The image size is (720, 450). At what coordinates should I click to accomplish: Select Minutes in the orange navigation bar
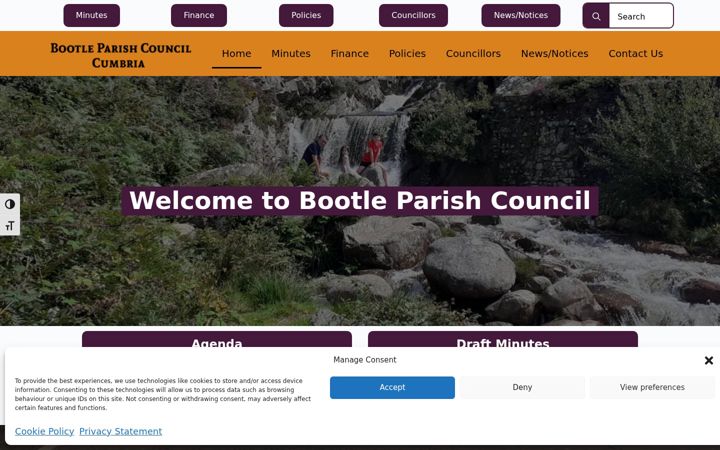291,54
